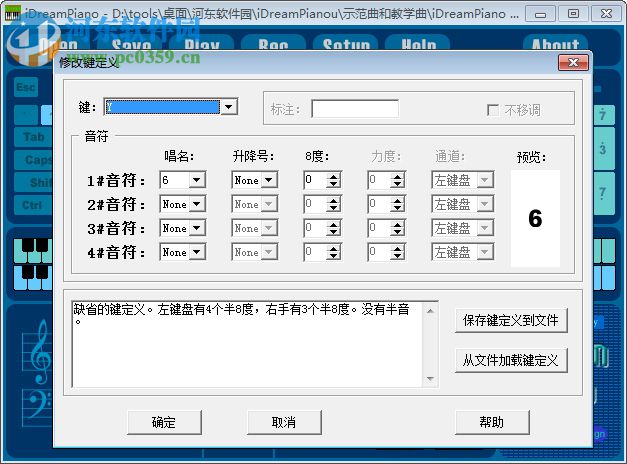The height and width of the screenshot is (464, 627).
Task: Minimize the iDreamPiano main window
Action: coord(540,14)
